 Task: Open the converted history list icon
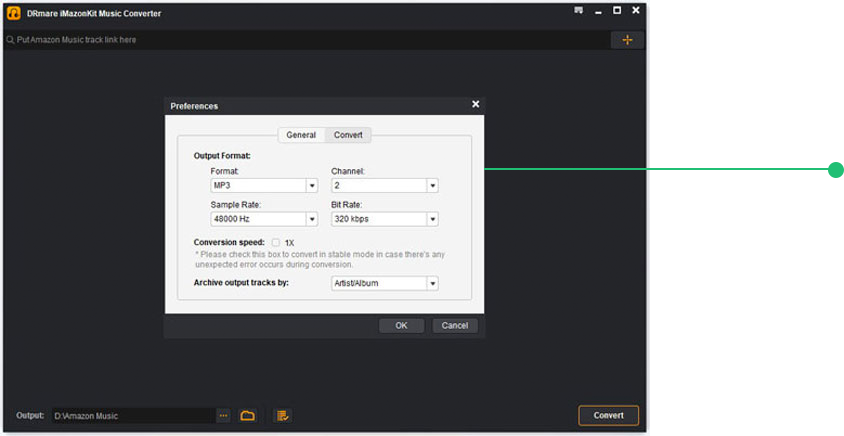point(283,416)
